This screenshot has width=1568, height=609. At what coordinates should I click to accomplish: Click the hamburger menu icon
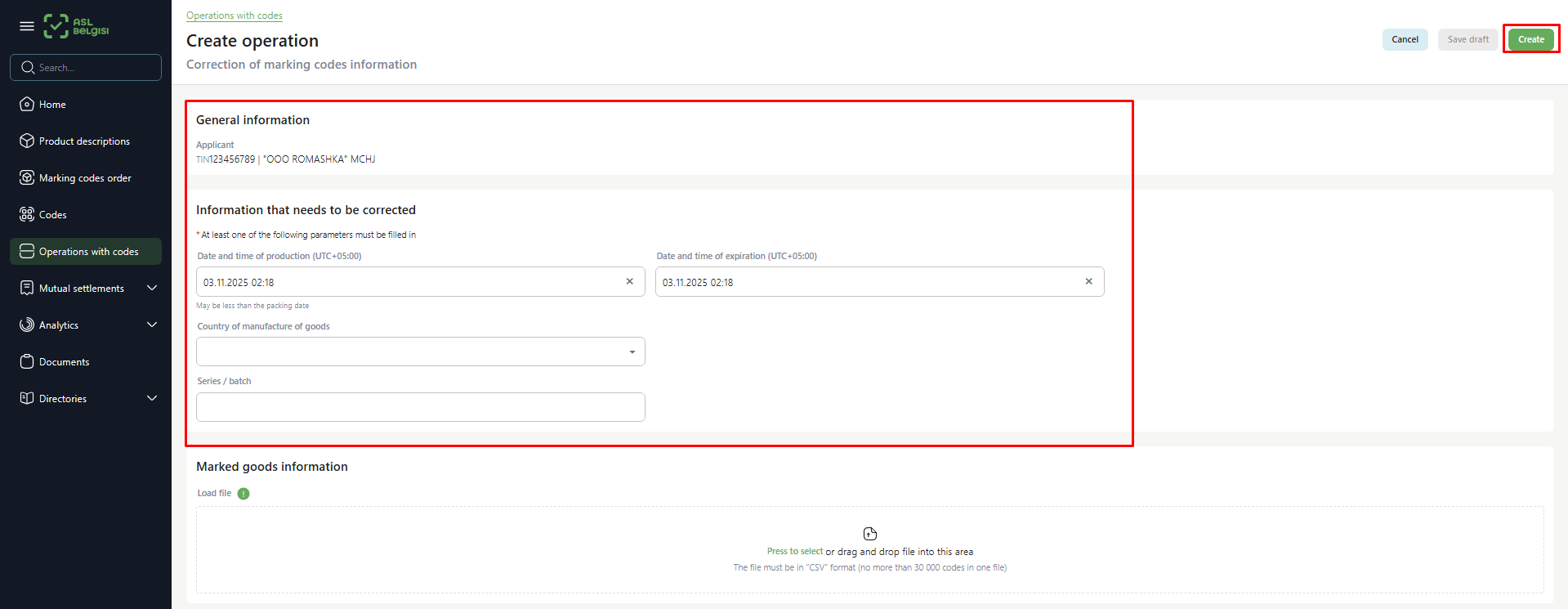tap(26, 26)
